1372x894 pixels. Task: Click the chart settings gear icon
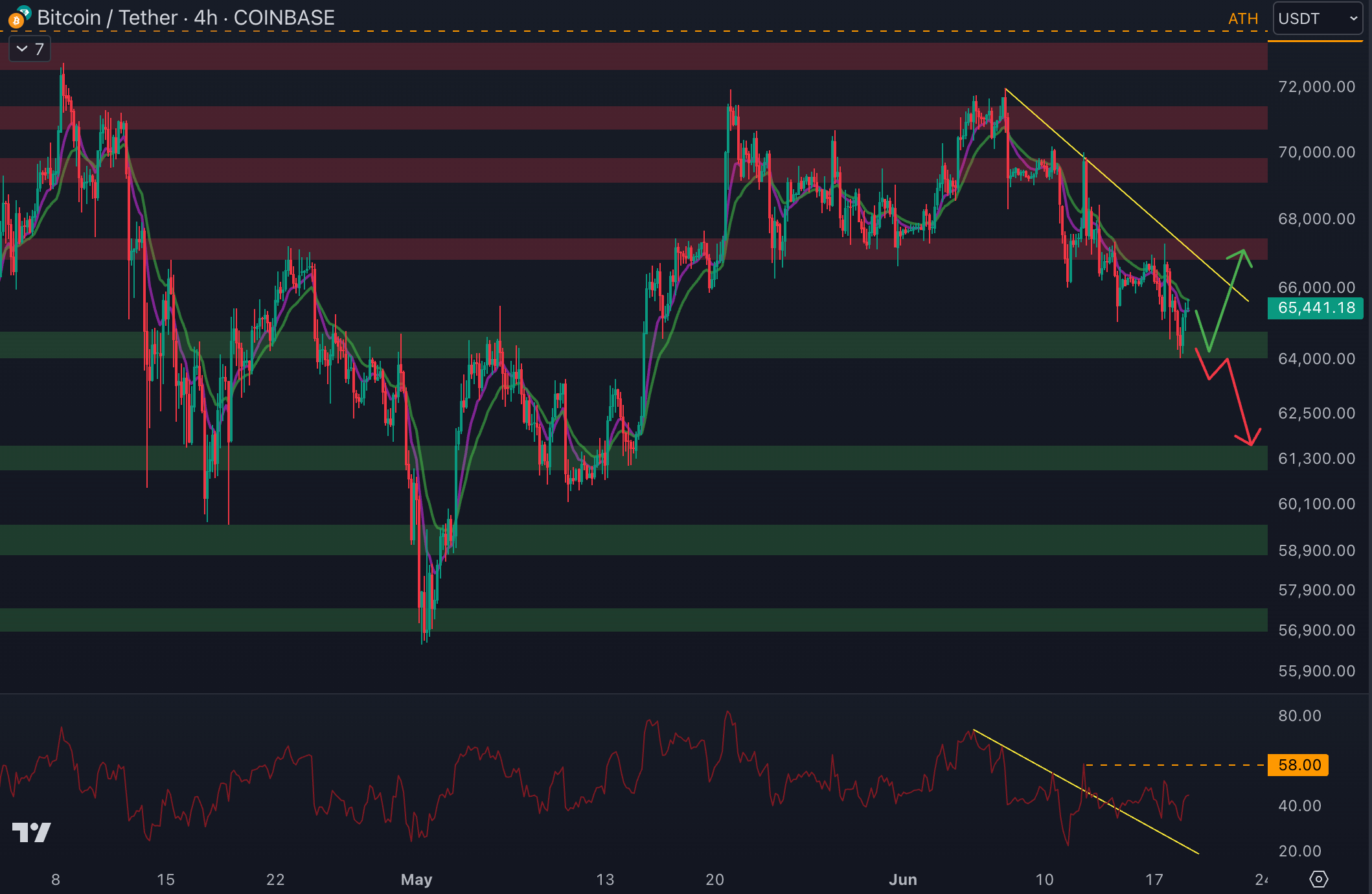tap(1318, 879)
